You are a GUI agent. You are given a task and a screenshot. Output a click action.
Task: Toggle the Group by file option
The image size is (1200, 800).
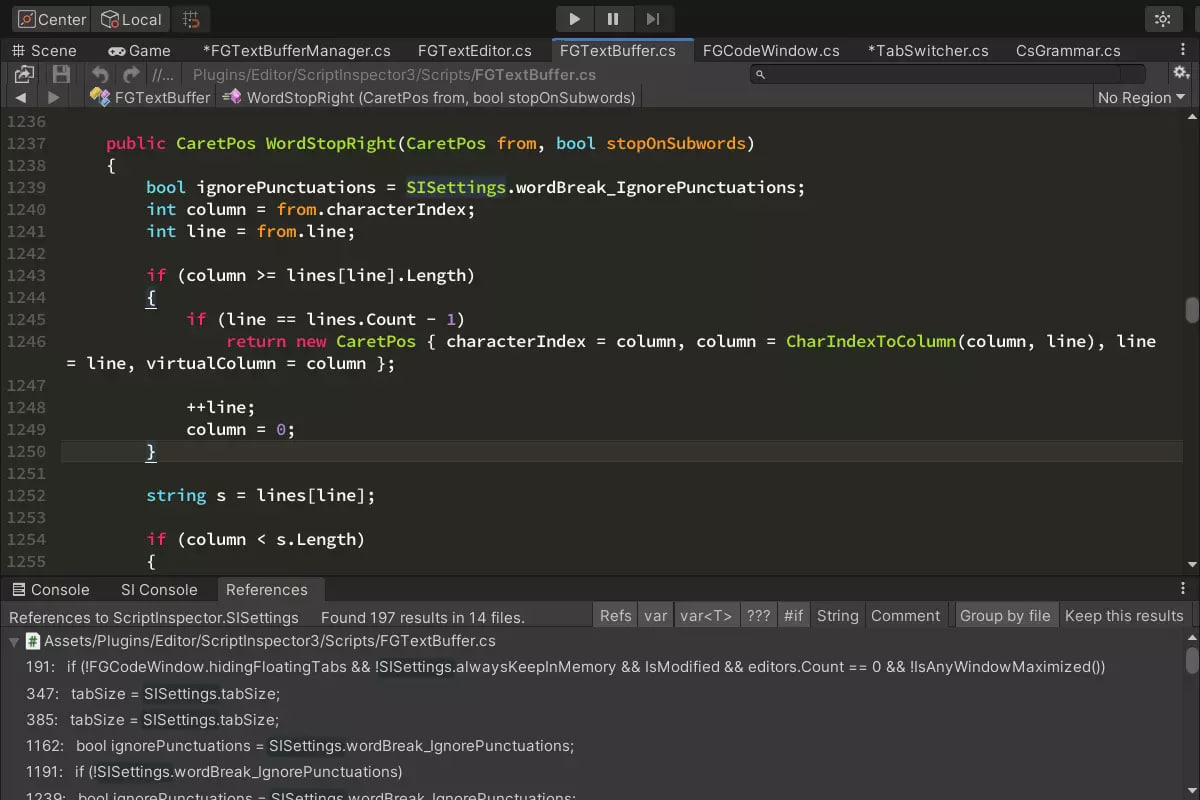1006,615
